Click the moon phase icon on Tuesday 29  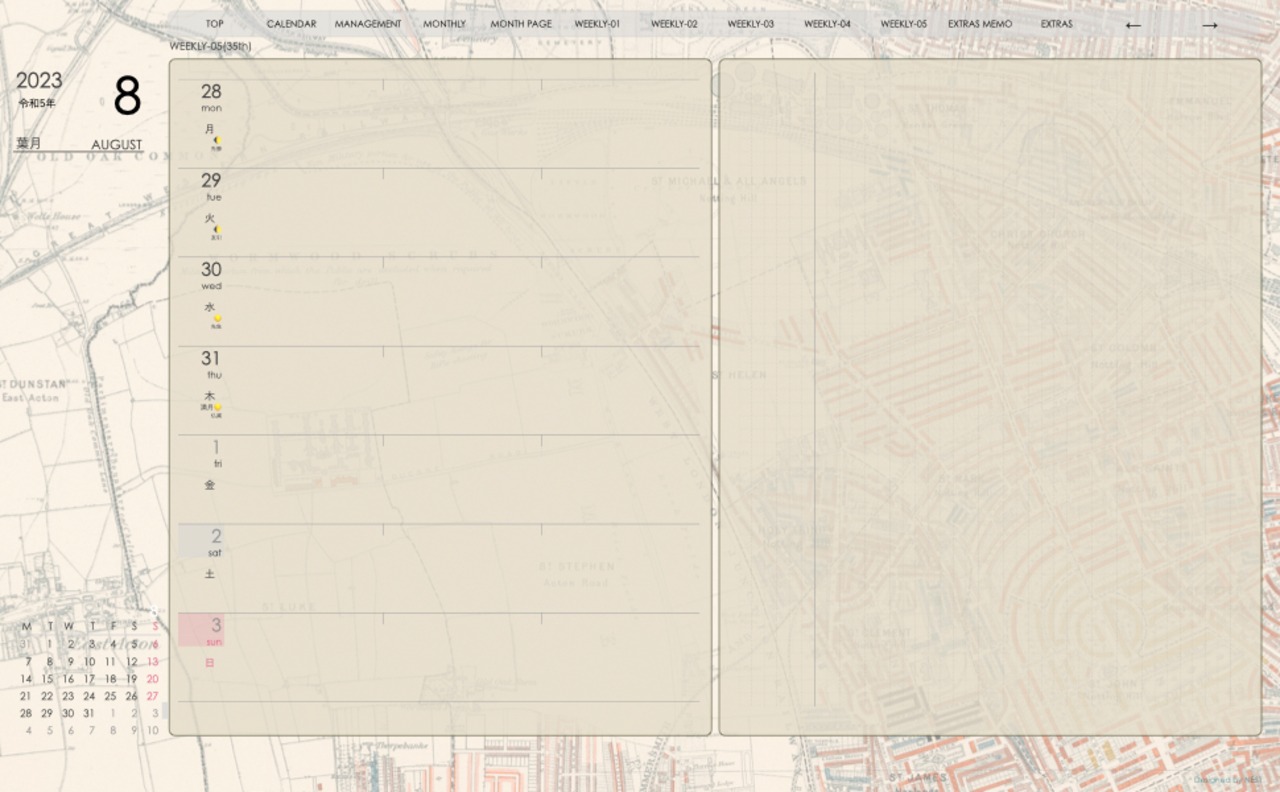[216, 231]
